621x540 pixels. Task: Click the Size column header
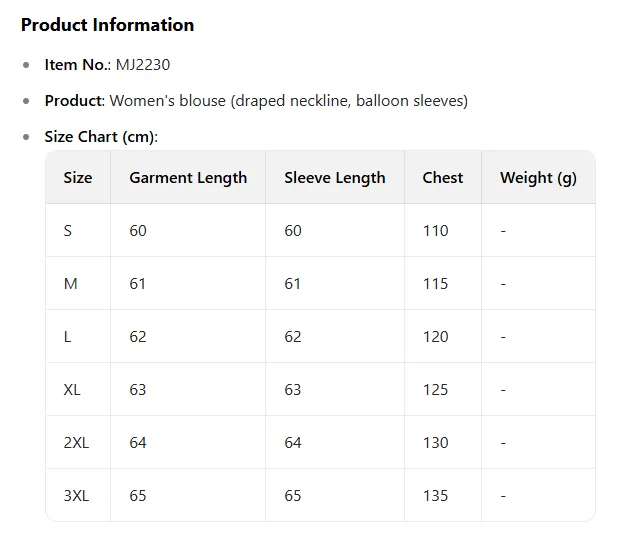coord(78,178)
